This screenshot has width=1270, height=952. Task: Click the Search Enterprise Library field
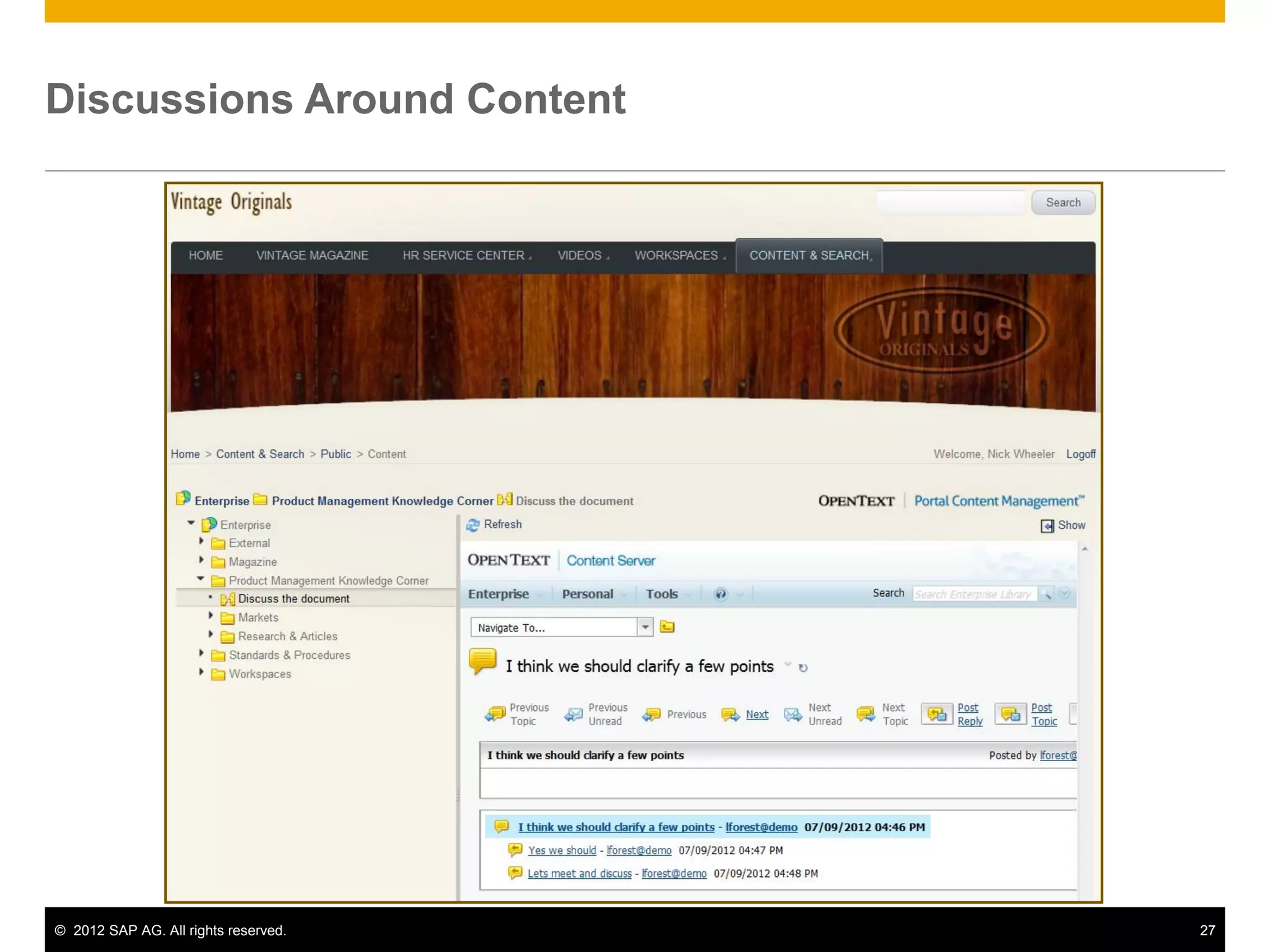click(x=975, y=594)
